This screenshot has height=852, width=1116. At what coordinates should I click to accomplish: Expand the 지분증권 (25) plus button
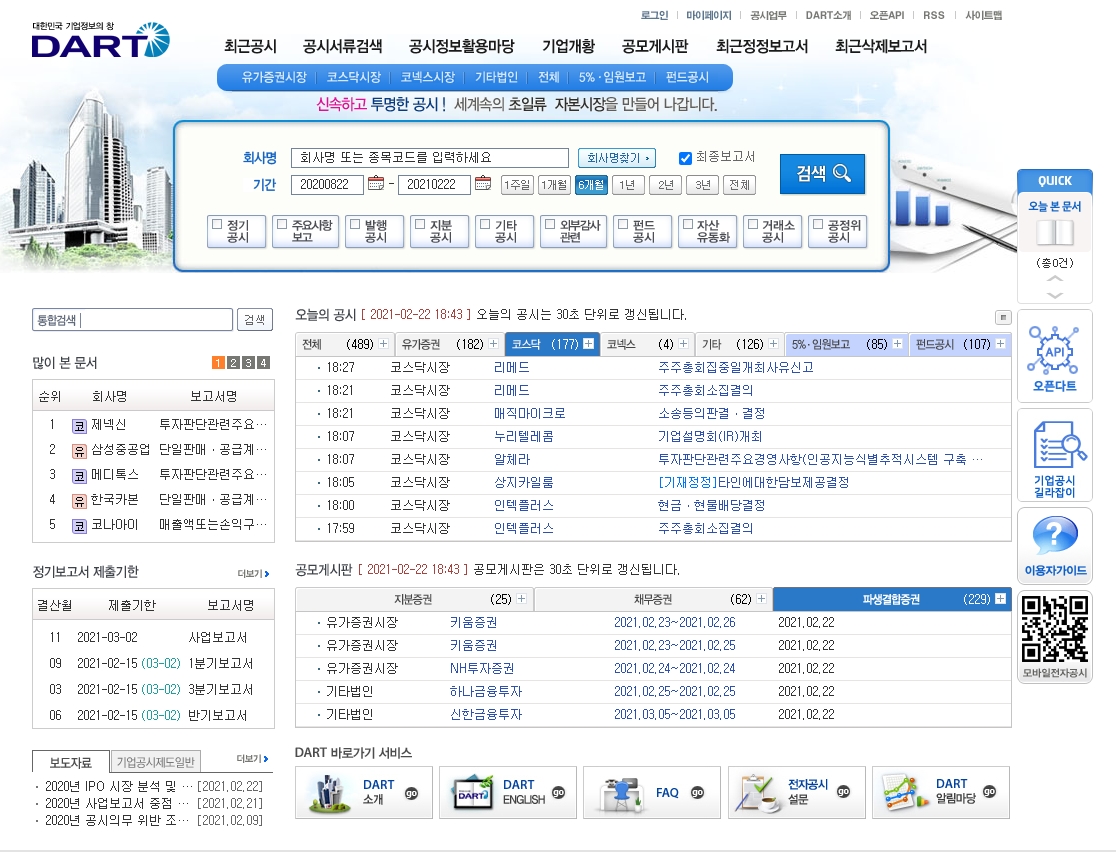pyautogui.click(x=522, y=599)
